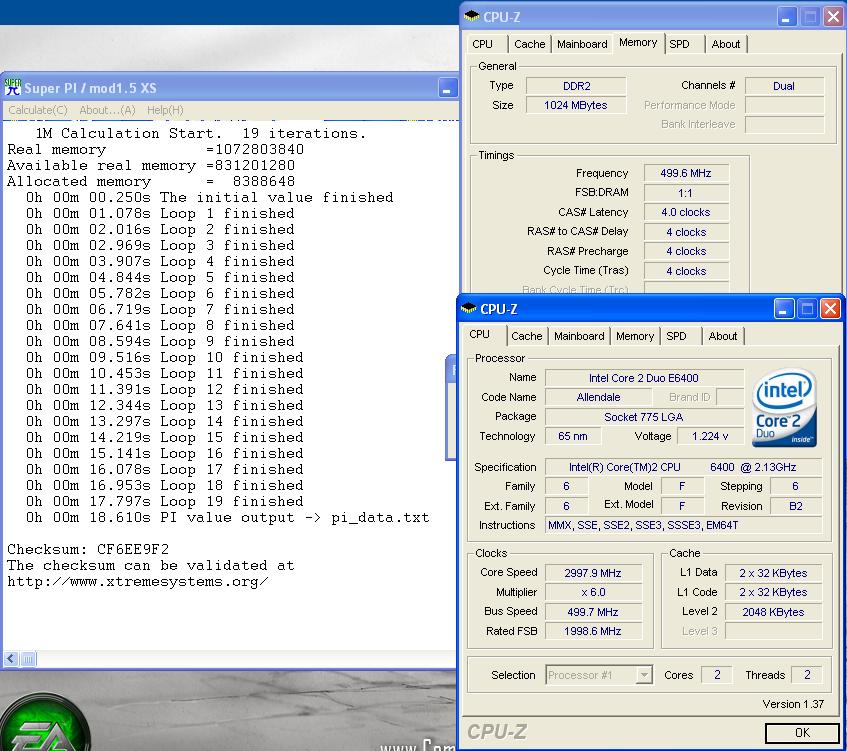Click the Super PI app icon in title bar
This screenshot has height=751, width=847.
click(12, 87)
